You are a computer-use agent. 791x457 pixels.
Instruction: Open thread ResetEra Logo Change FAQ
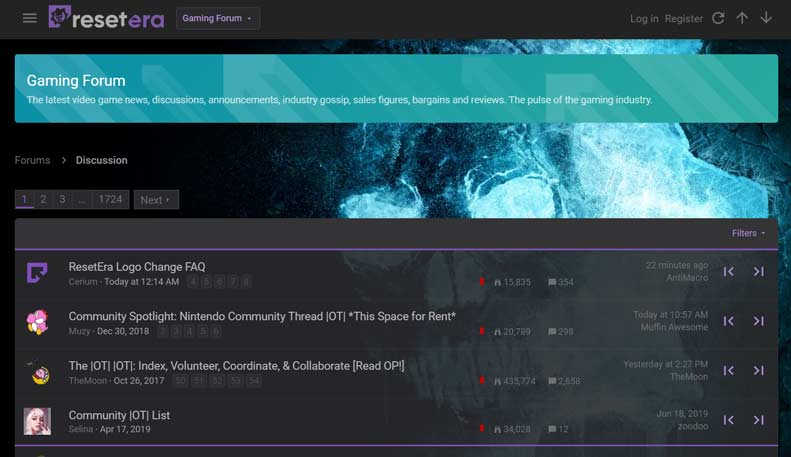tap(137, 266)
